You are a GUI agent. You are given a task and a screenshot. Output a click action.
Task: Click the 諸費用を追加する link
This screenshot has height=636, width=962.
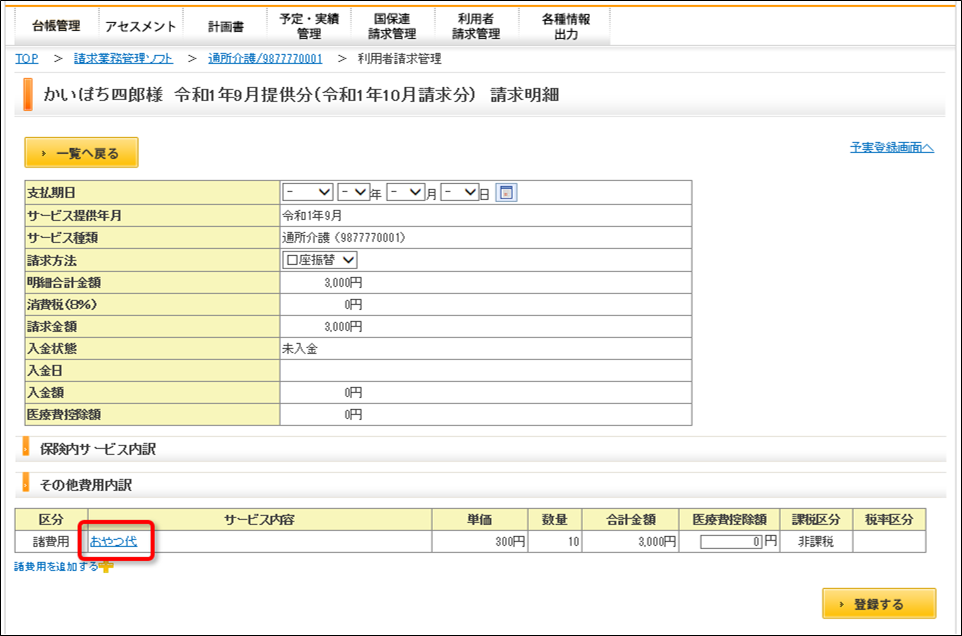pyautogui.click(x=56, y=566)
